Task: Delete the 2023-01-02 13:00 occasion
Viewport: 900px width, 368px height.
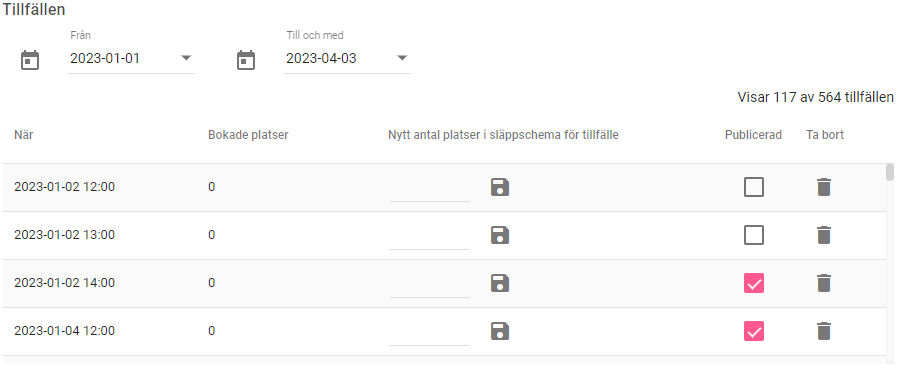Action: click(x=824, y=235)
